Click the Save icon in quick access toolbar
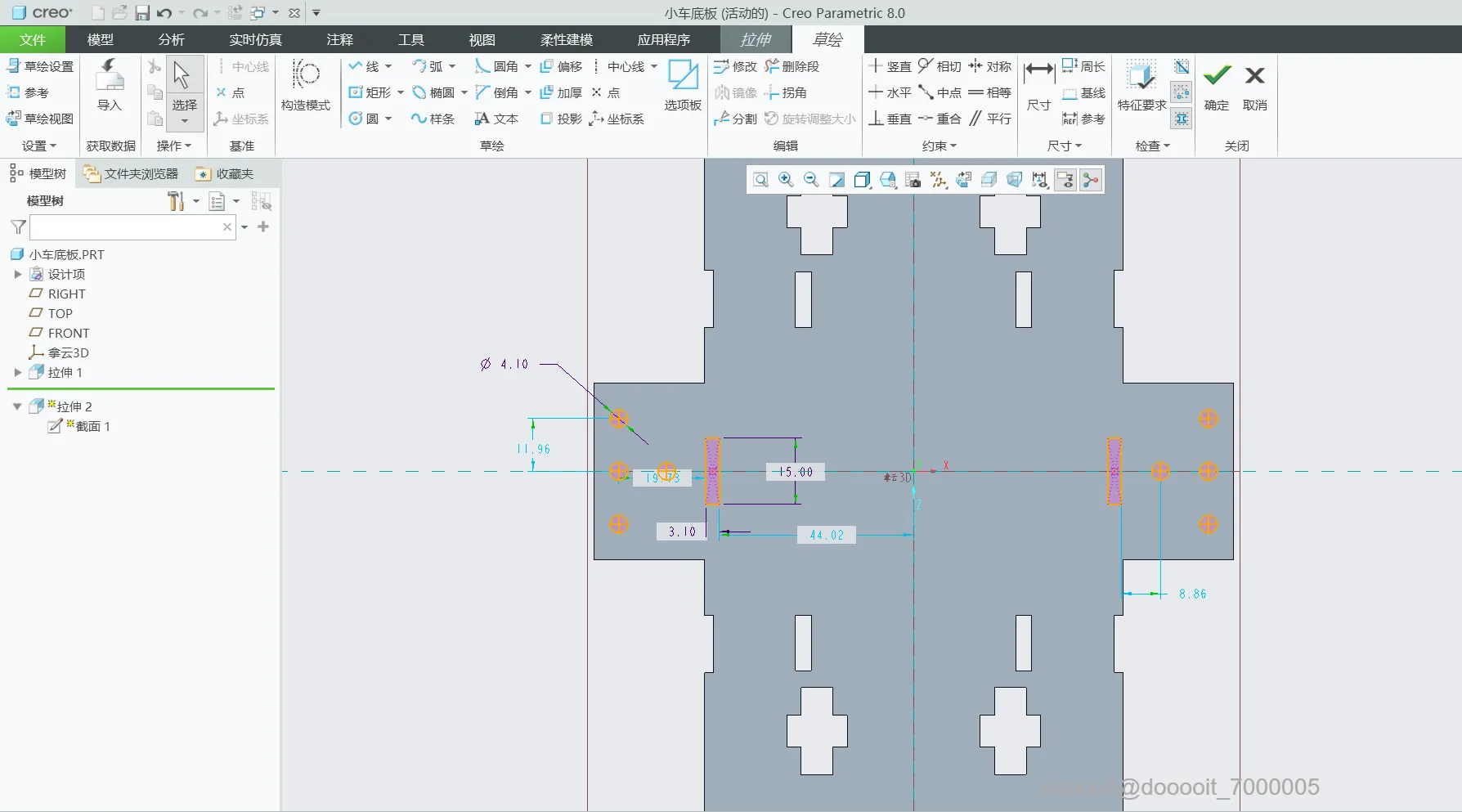The height and width of the screenshot is (812, 1462). (x=142, y=12)
